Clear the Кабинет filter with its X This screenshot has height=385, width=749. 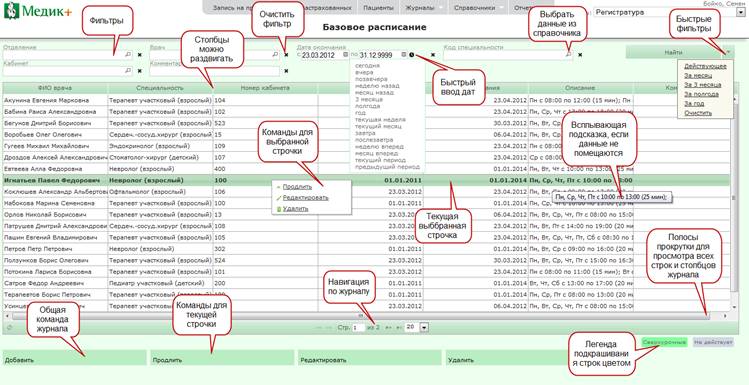click(139, 71)
